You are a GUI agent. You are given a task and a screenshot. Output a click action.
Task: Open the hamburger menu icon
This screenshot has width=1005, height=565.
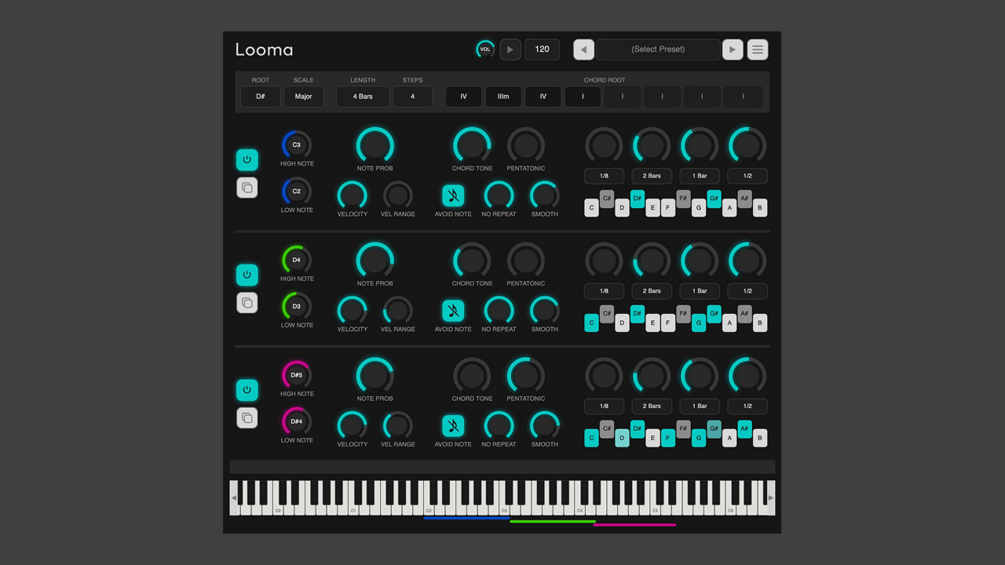(757, 49)
